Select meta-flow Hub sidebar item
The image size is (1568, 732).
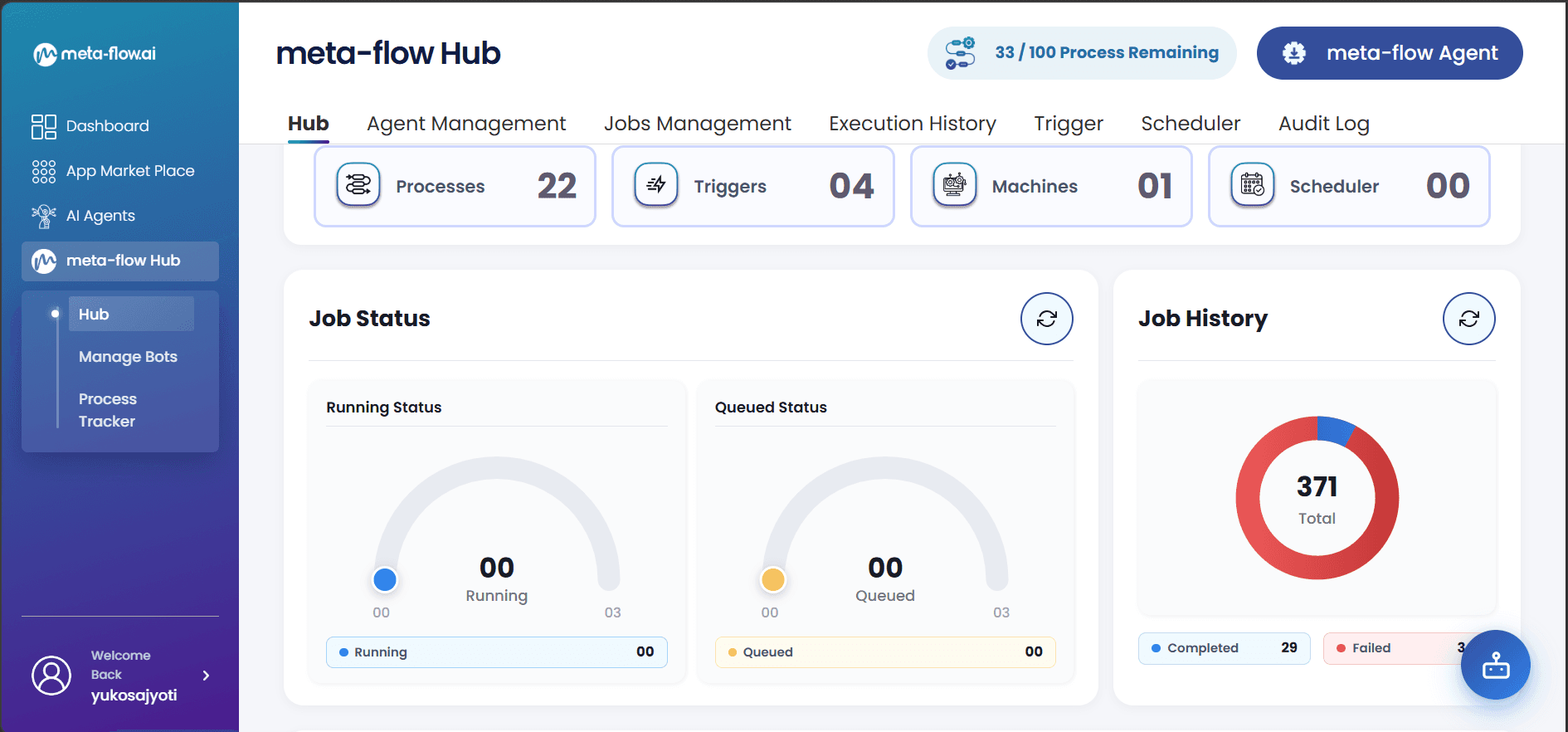120,261
